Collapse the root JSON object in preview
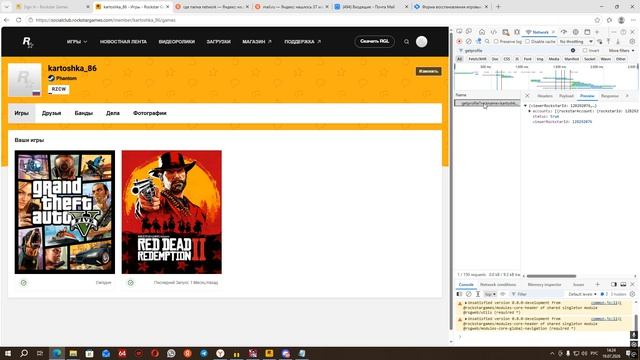This screenshot has height=360, width=640. pos(526,106)
